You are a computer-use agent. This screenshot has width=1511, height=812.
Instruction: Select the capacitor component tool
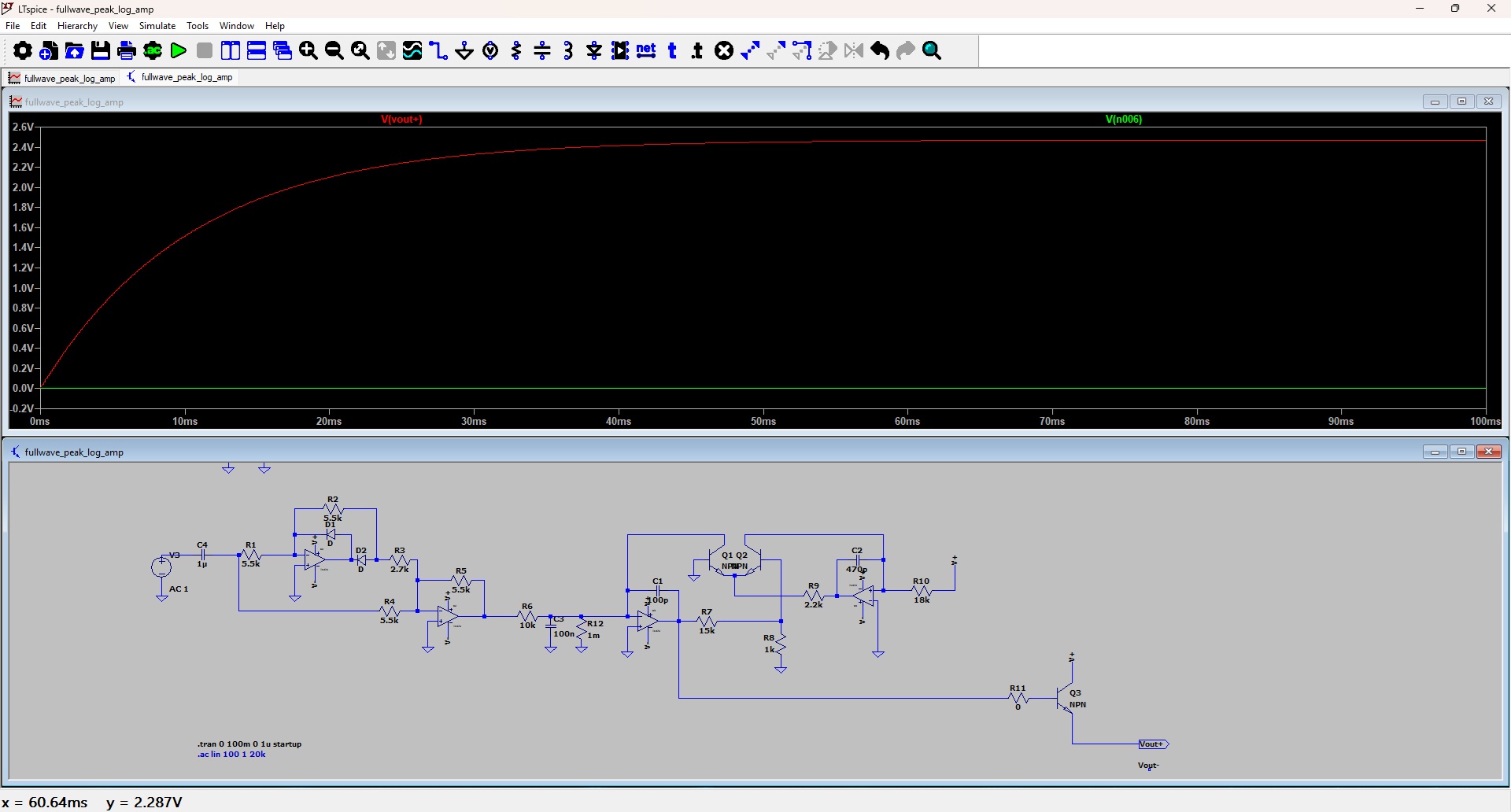(542, 51)
